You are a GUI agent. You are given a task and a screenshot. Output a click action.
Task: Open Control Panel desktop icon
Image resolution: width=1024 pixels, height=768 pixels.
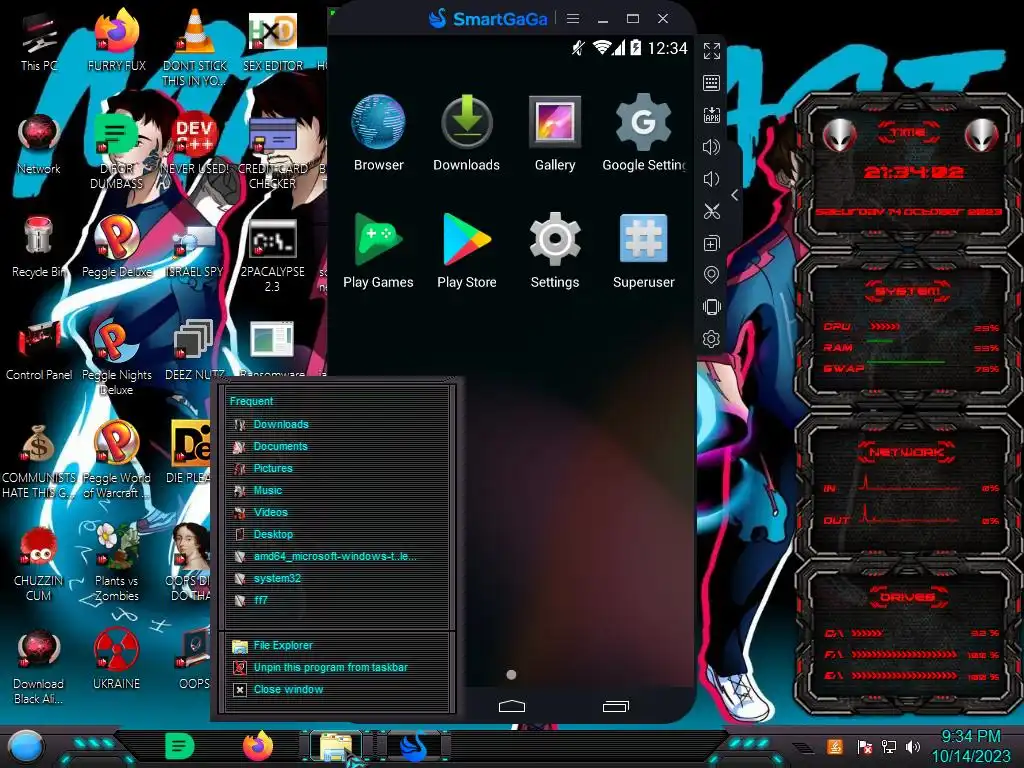(39, 350)
